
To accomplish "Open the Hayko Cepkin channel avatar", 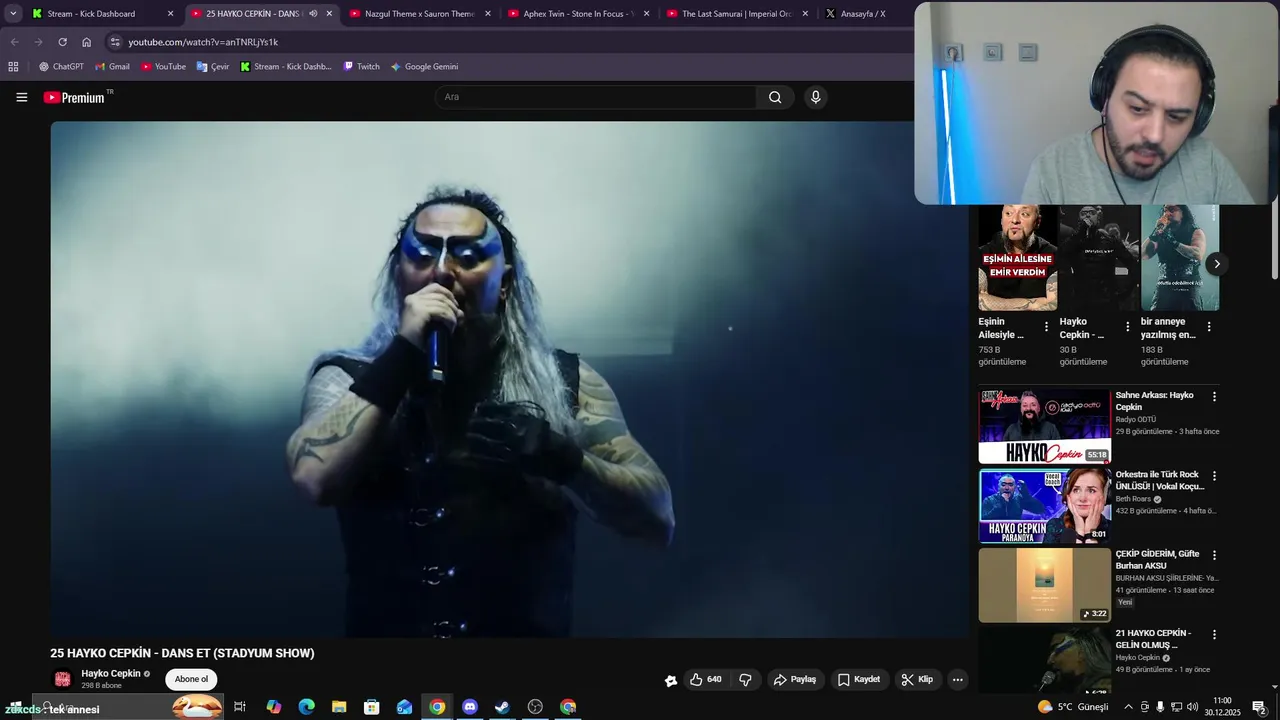I will click(62, 679).
